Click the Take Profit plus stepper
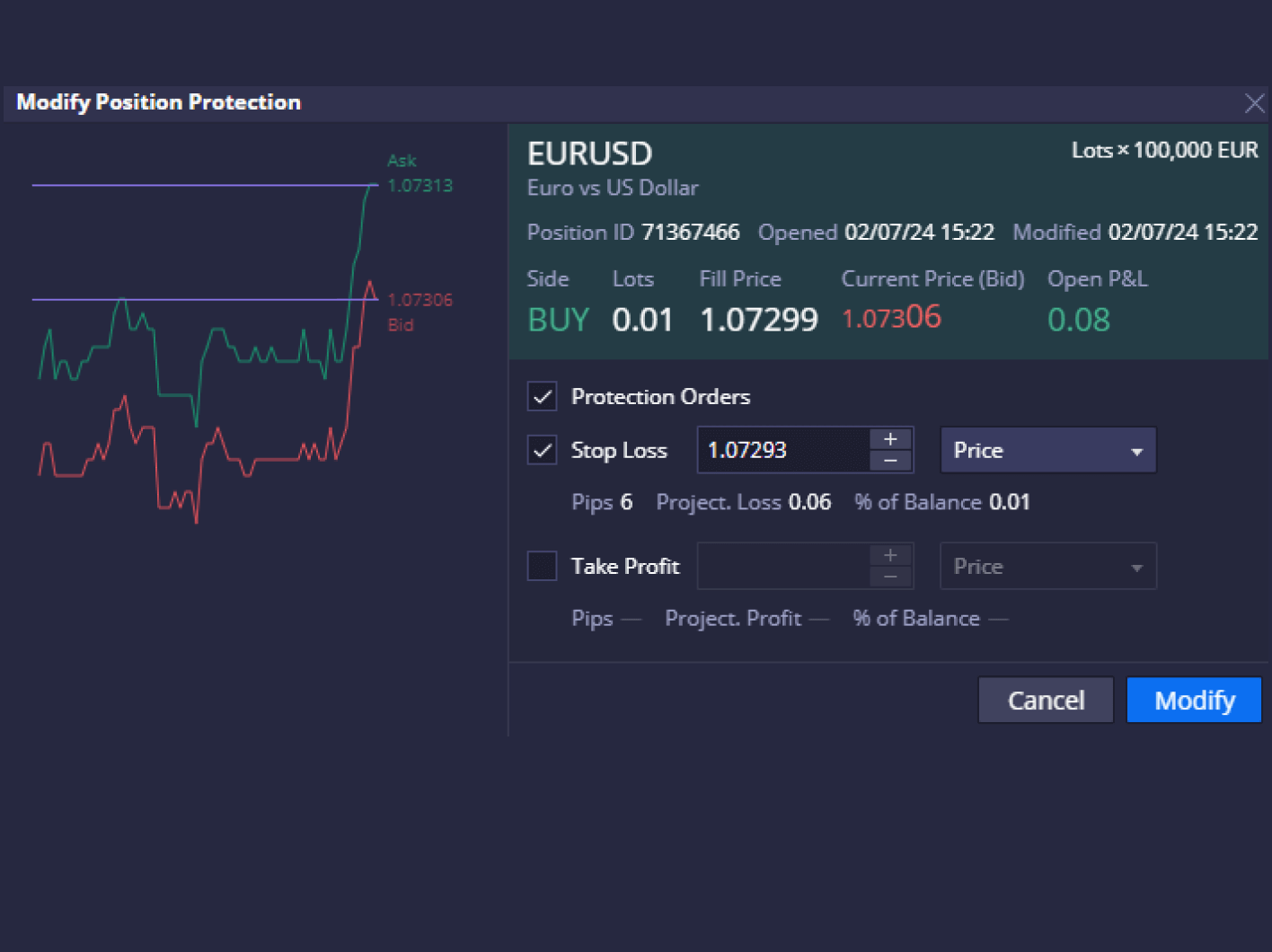The image size is (1272, 952). click(890, 555)
